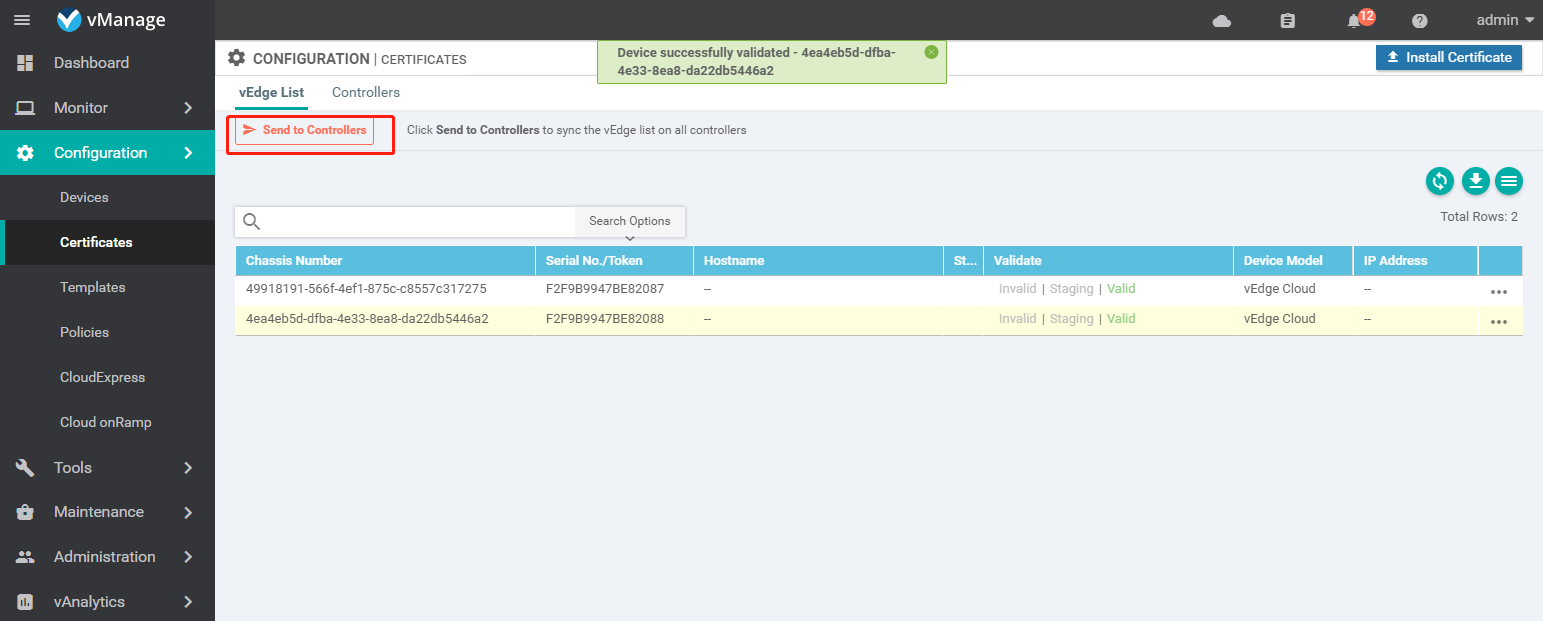This screenshot has width=1543, height=621.
Task: Sort by Chassis Number column header
Action: point(385,260)
